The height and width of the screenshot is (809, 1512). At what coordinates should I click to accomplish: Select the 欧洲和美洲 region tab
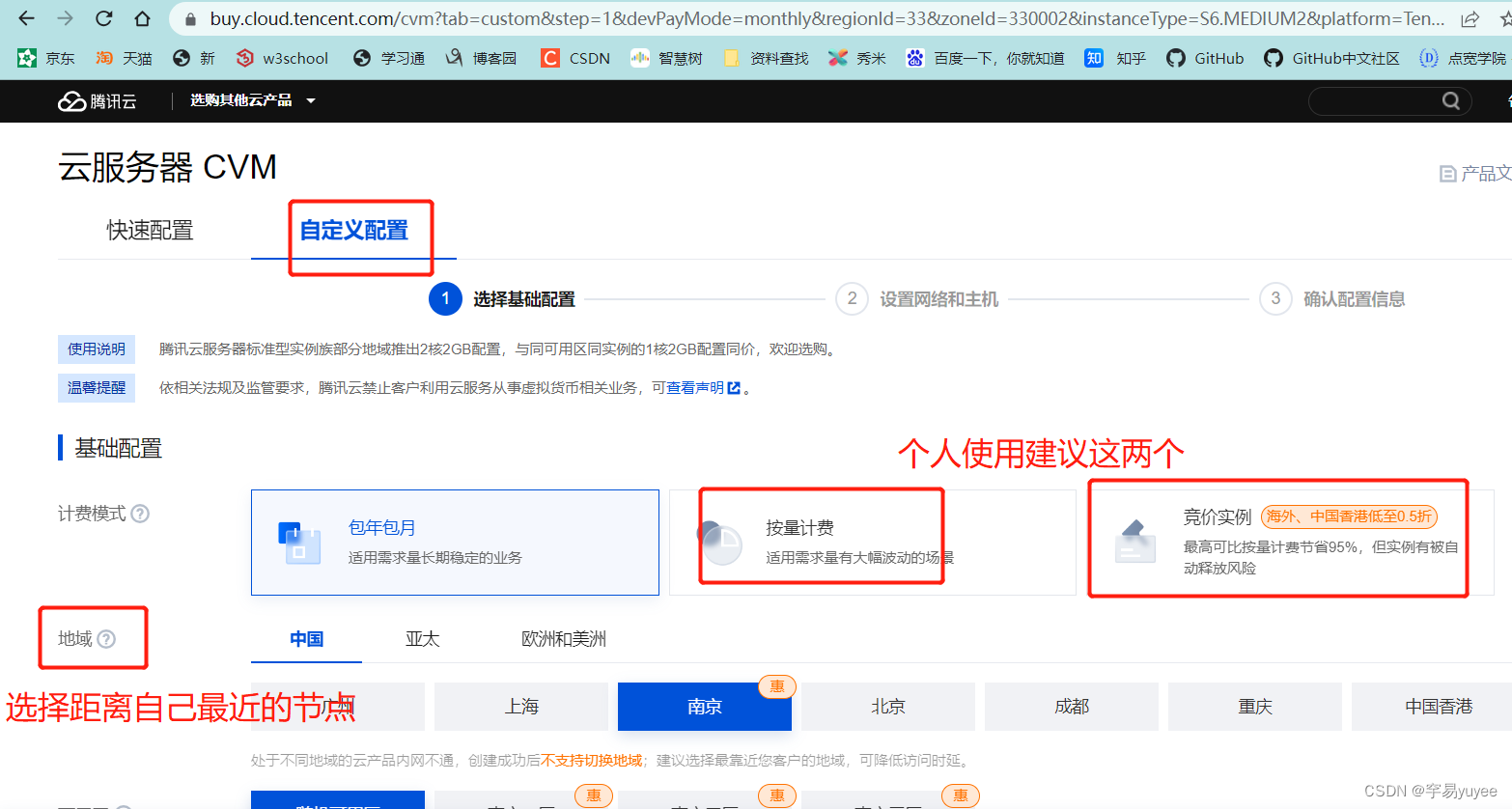coord(564,639)
